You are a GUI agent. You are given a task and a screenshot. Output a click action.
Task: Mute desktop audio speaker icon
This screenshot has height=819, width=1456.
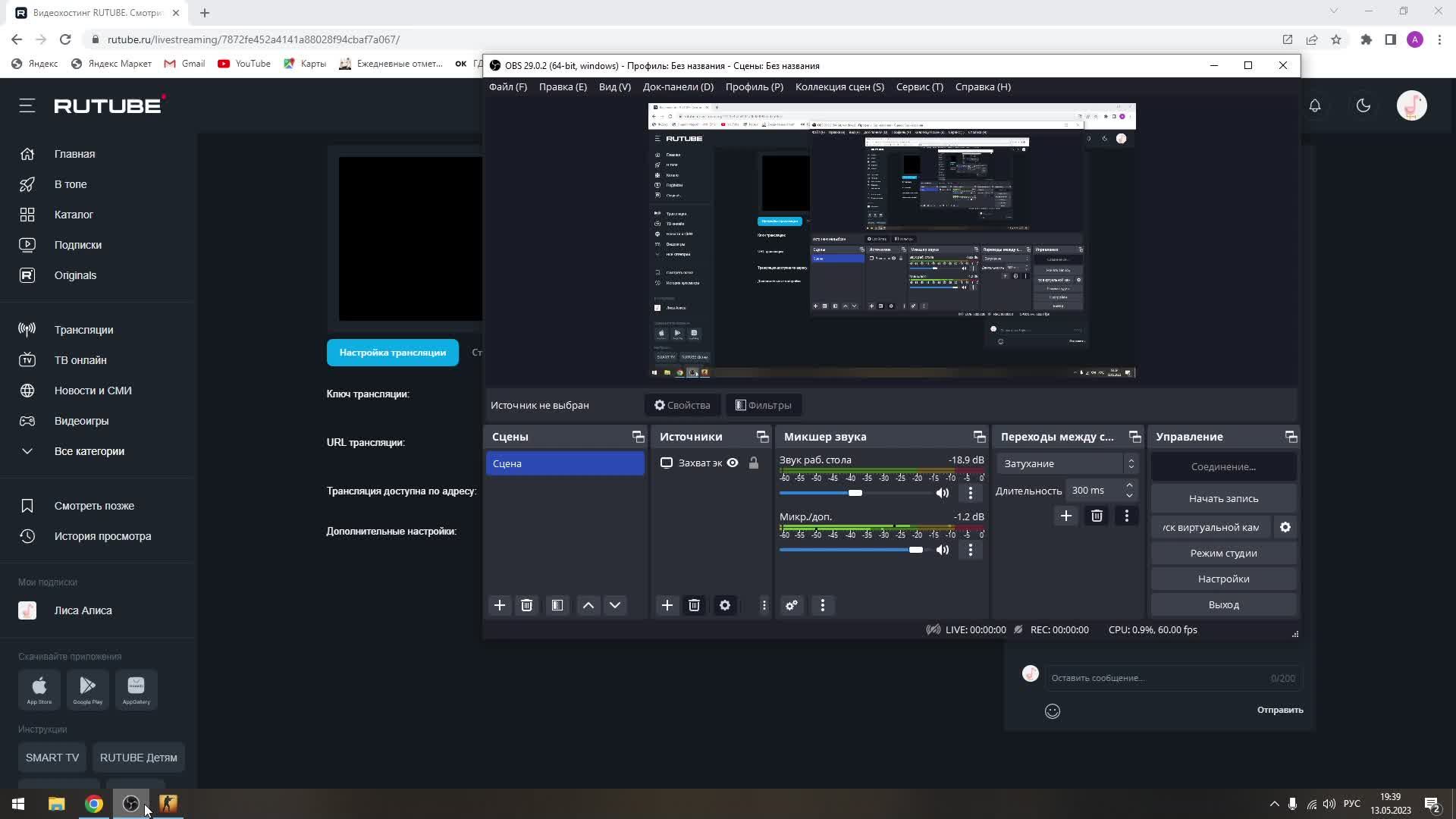pos(943,493)
